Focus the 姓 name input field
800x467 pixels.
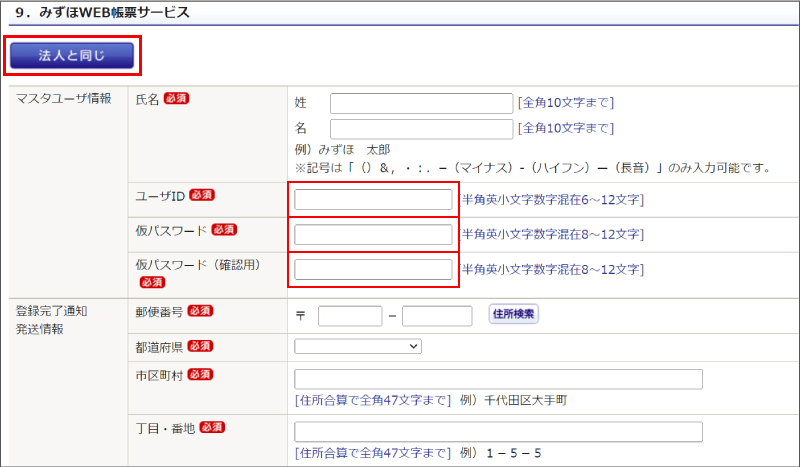pyautogui.click(x=421, y=103)
